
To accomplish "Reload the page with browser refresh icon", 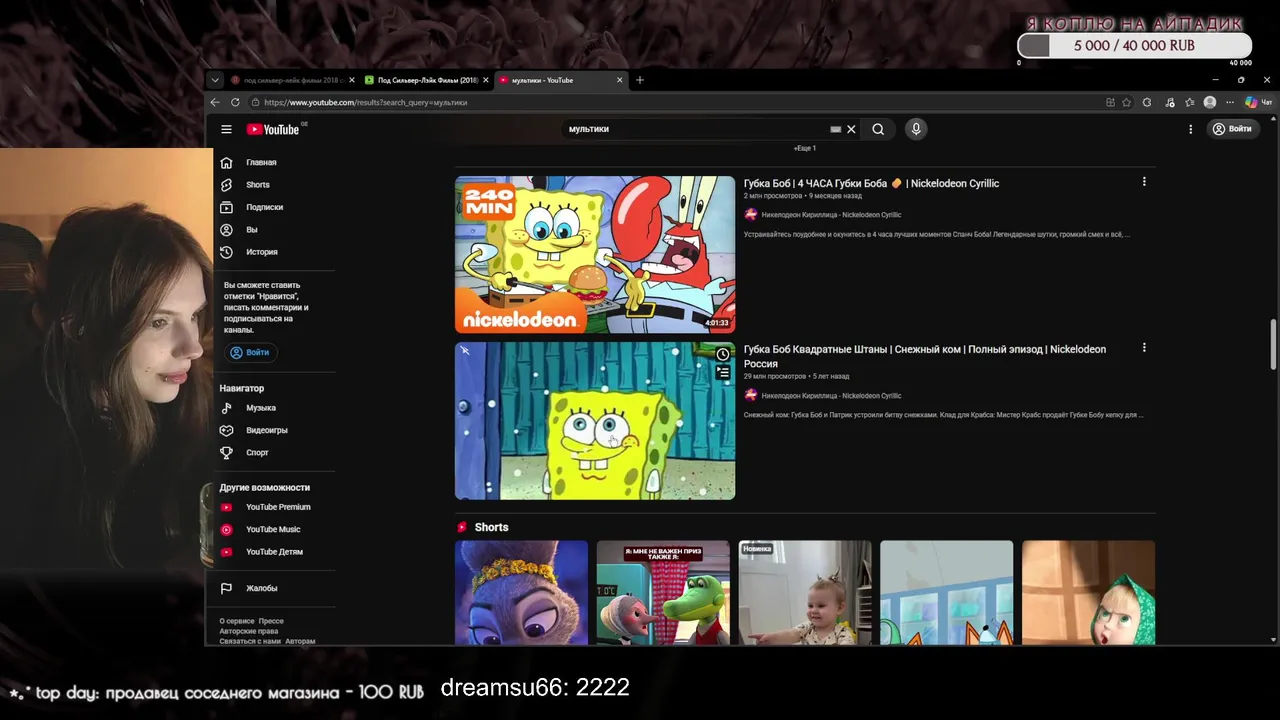I will coord(235,102).
